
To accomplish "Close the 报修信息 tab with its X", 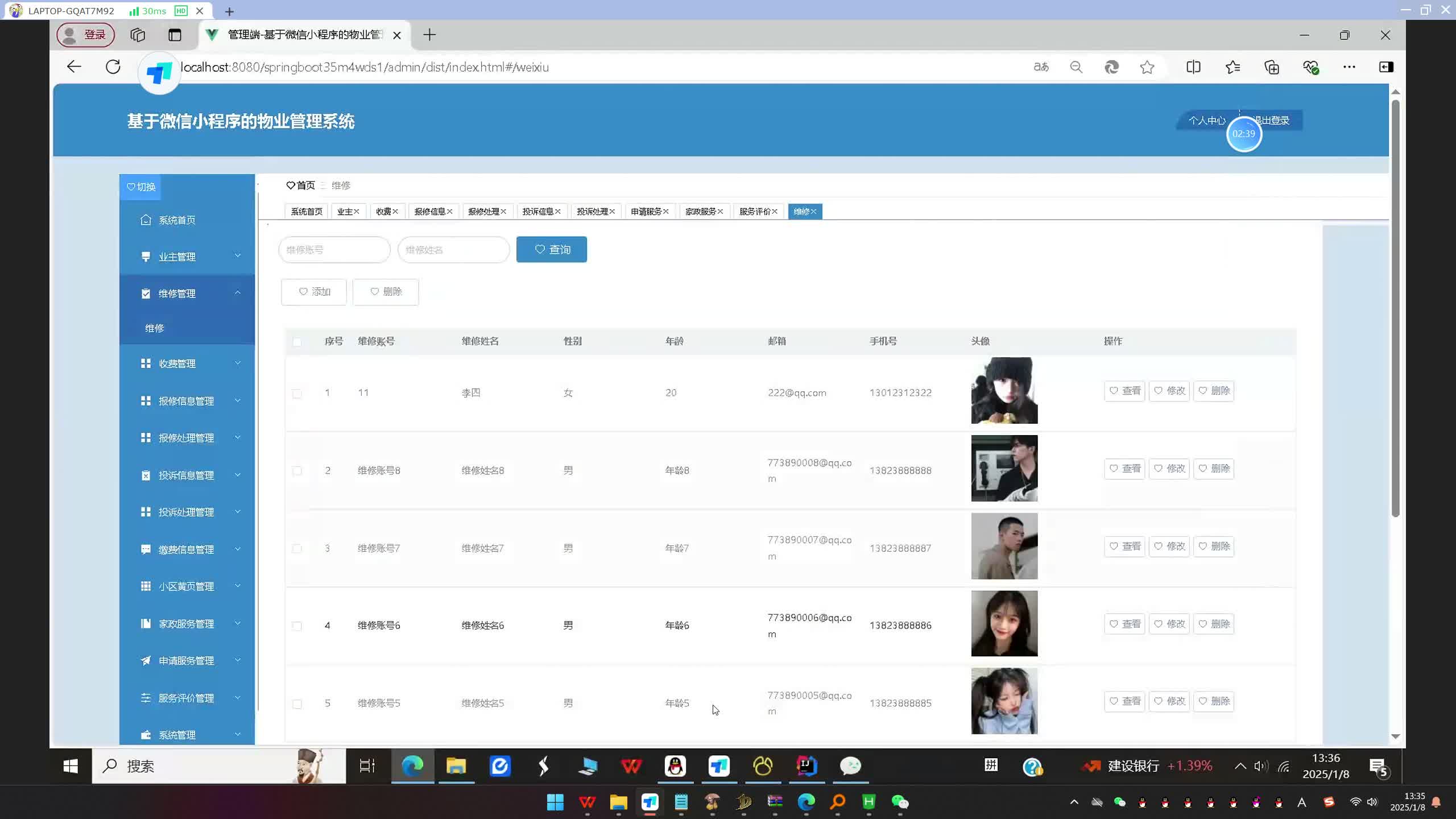I will click(449, 212).
